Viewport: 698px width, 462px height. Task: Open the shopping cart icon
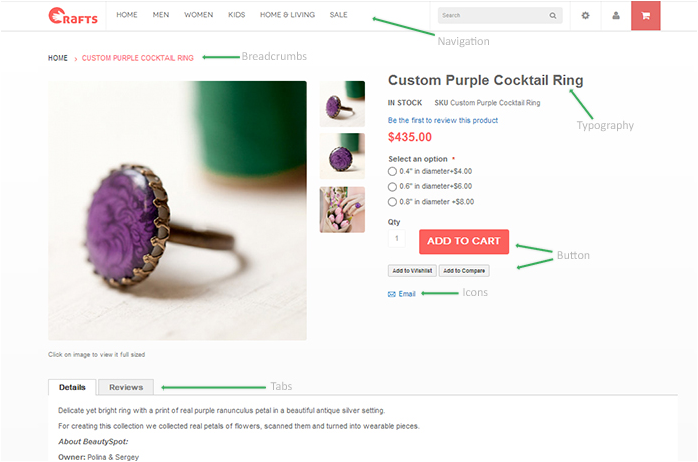pyautogui.click(x=646, y=16)
